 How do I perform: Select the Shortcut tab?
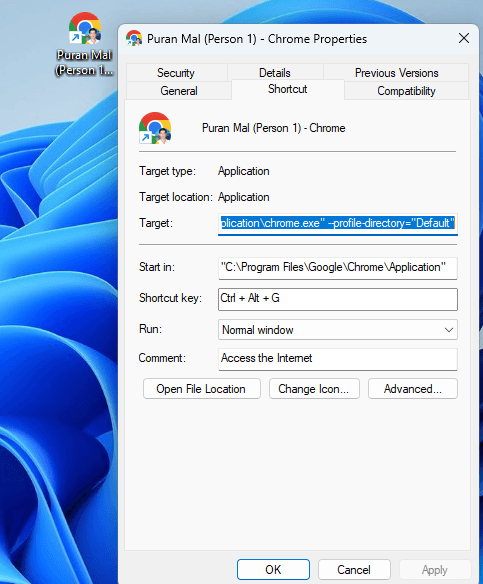[287, 89]
